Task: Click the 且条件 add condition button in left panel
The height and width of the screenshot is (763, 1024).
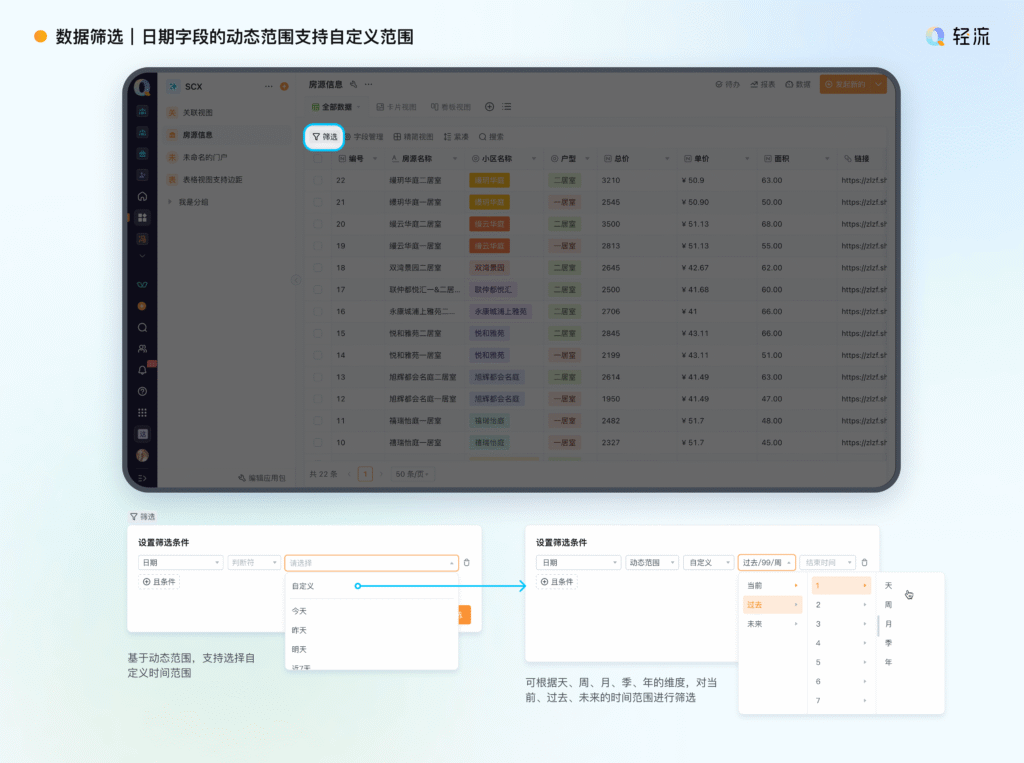Action: click(159, 582)
